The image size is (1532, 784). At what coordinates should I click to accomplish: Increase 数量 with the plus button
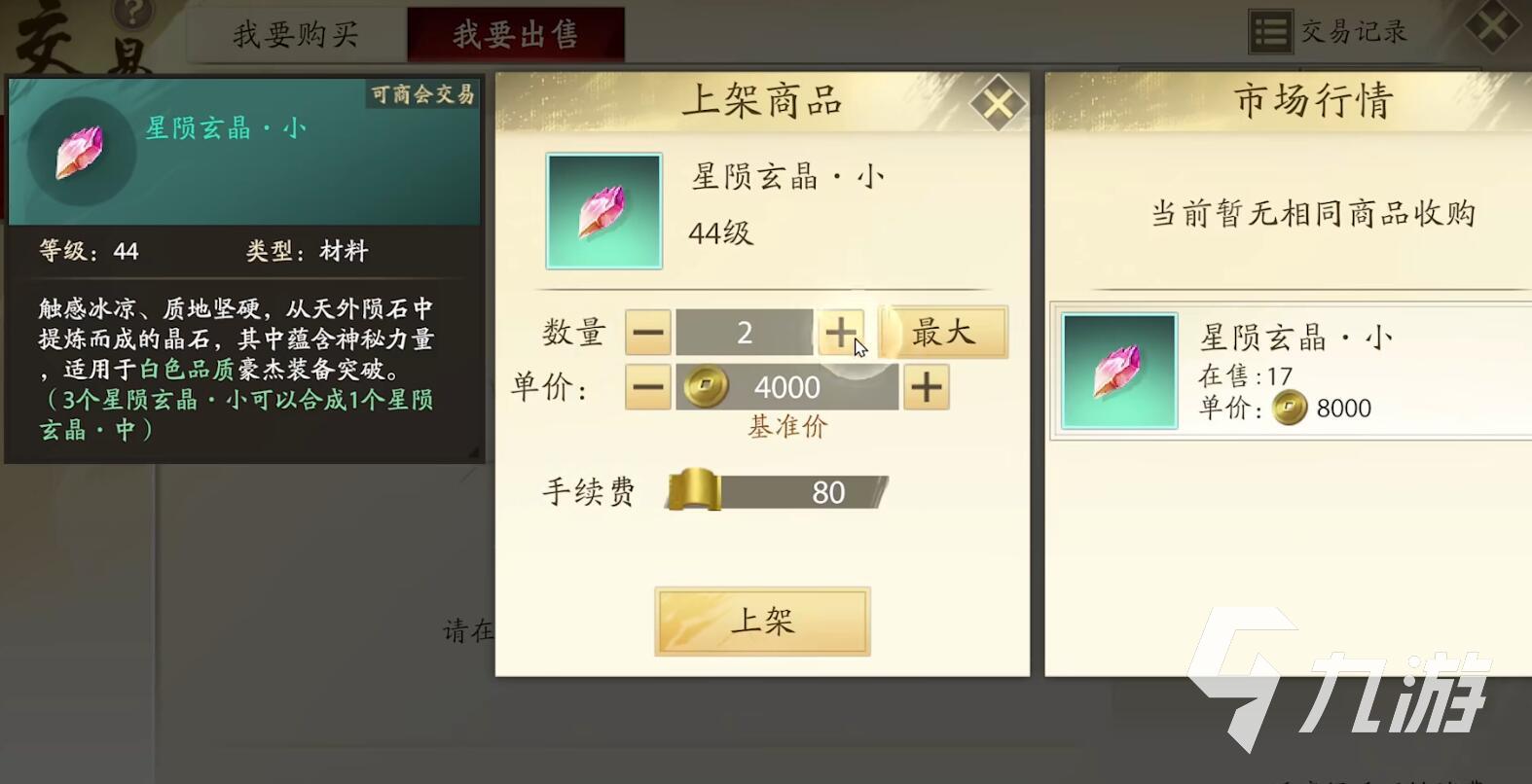[840, 333]
